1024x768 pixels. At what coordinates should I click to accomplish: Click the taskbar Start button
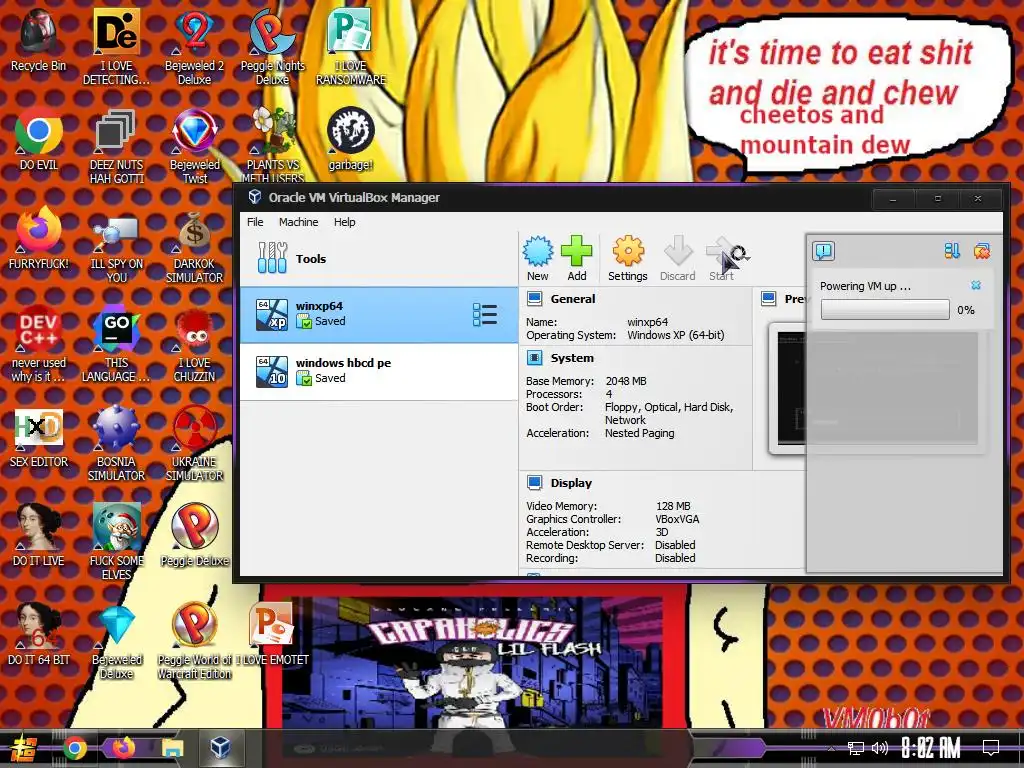(23, 748)
